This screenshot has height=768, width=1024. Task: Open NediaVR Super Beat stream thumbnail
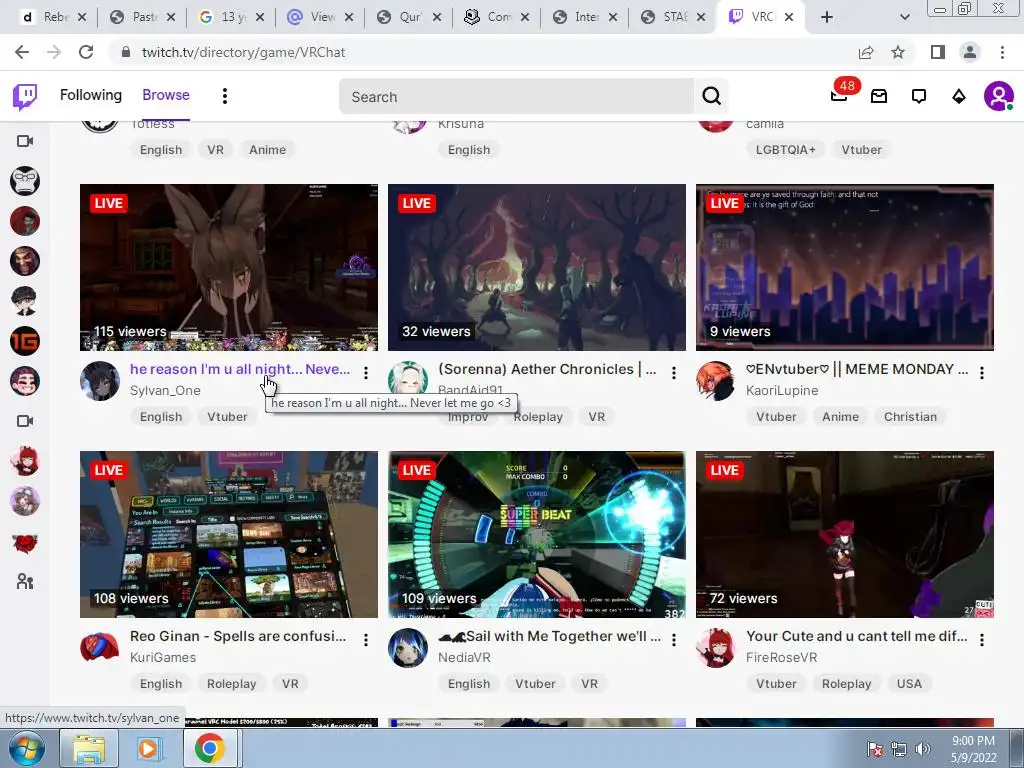[x=537, y=534]
